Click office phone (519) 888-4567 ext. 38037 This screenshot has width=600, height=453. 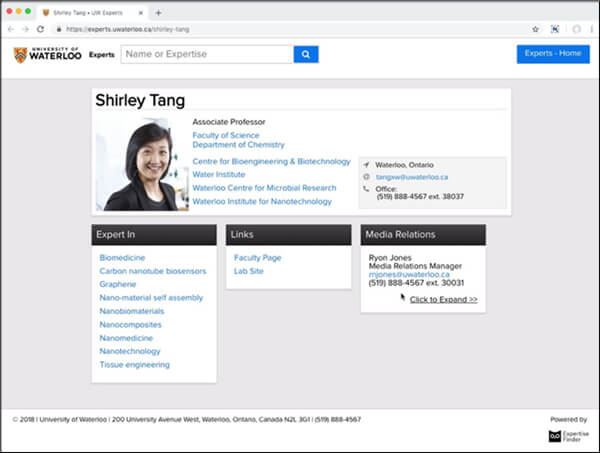(420, 197)
